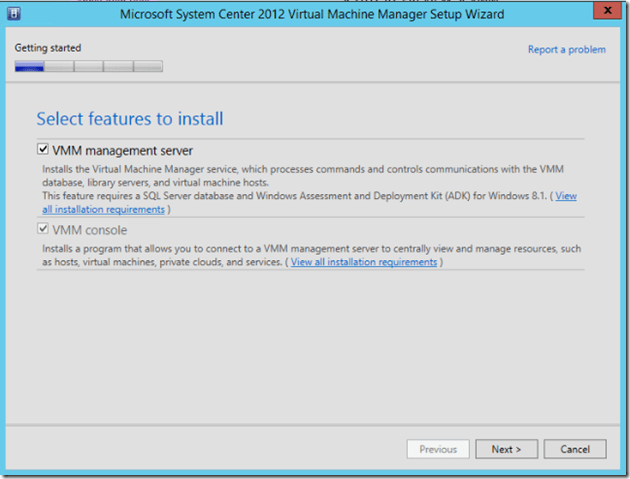Click the fourth progress bar segment
Screen dimensions: 630x479
118,67
